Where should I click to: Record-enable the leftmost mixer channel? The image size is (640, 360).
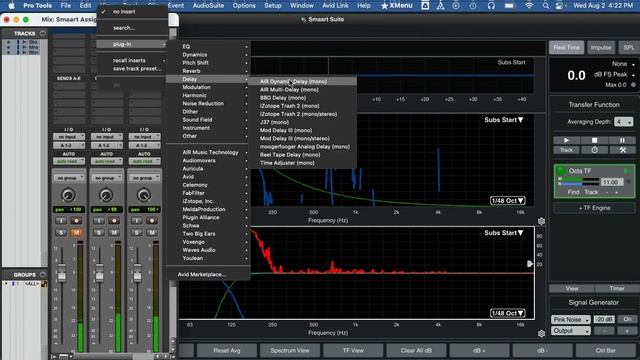point(76,221)
